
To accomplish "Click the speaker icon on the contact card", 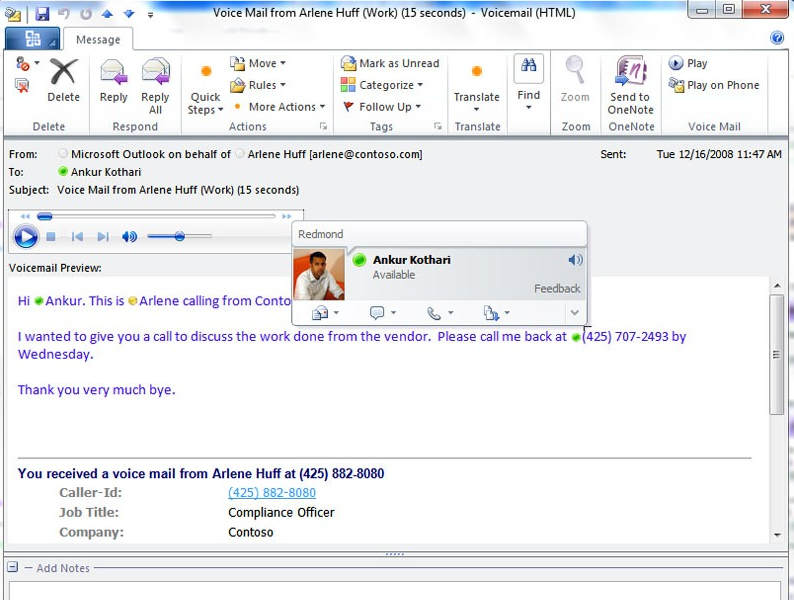I will [x=575, y=260].
